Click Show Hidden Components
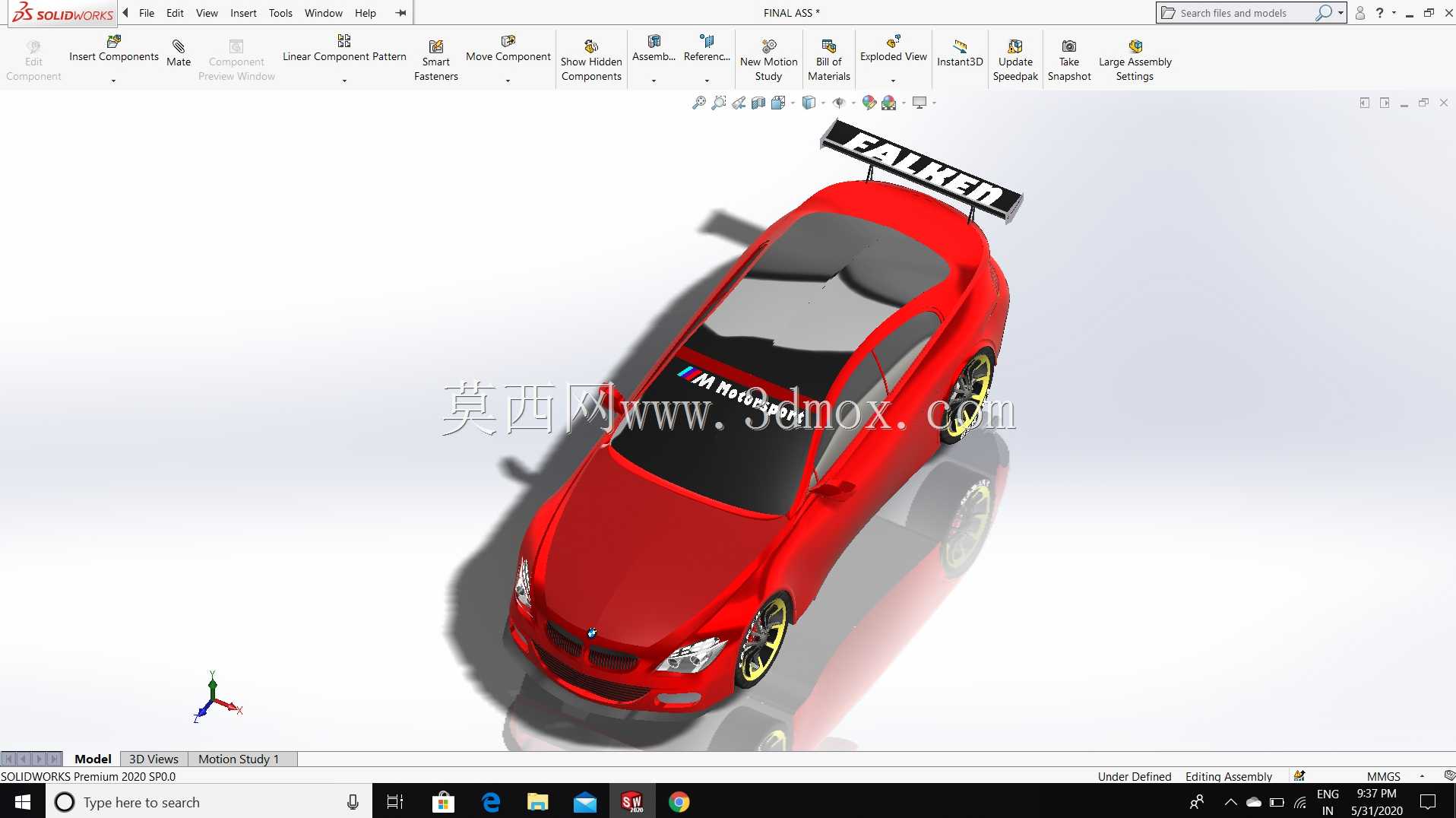Viewport: 1456px width, 818px height. point(591,61)
